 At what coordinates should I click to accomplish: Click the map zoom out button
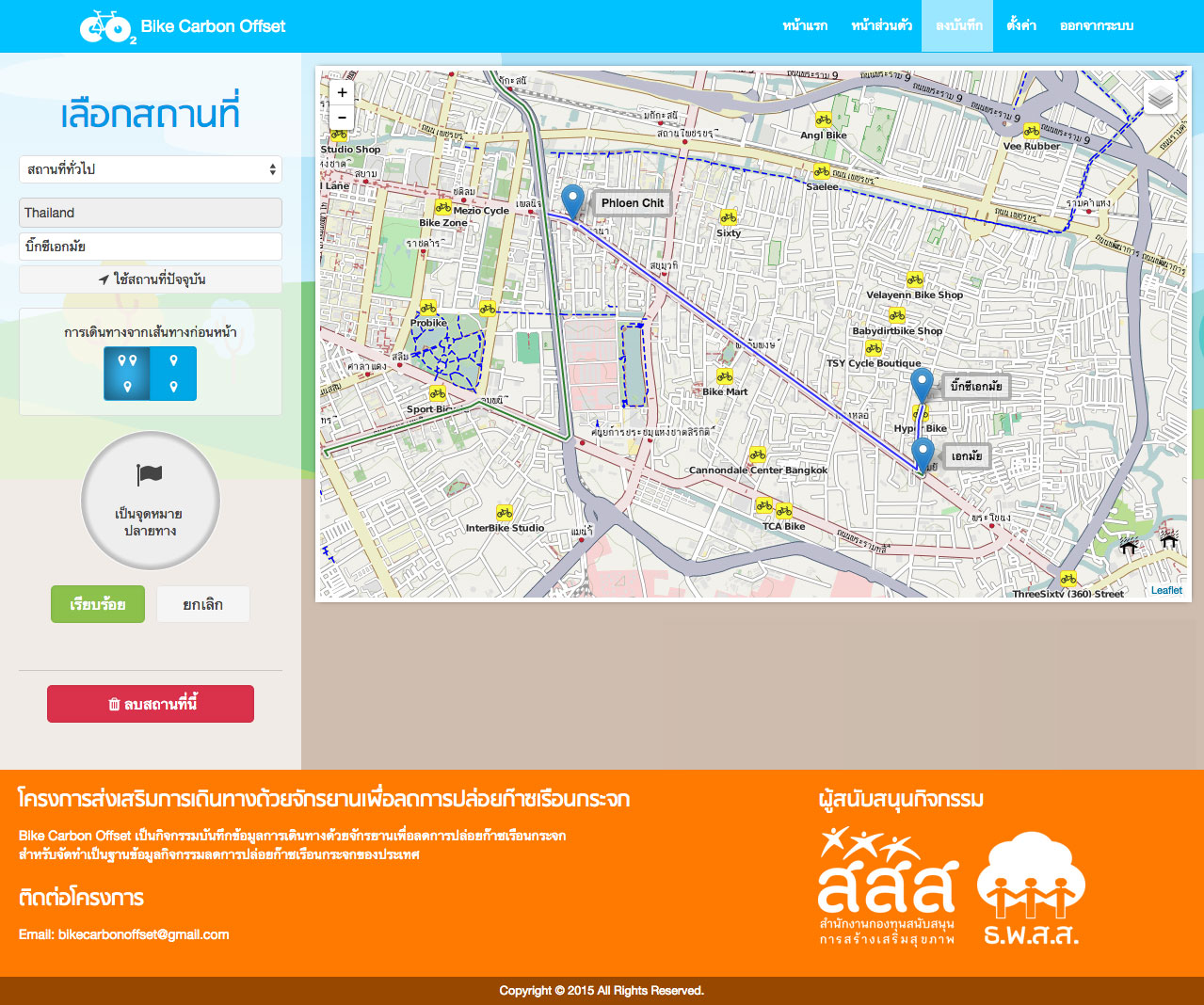[342, 118]
